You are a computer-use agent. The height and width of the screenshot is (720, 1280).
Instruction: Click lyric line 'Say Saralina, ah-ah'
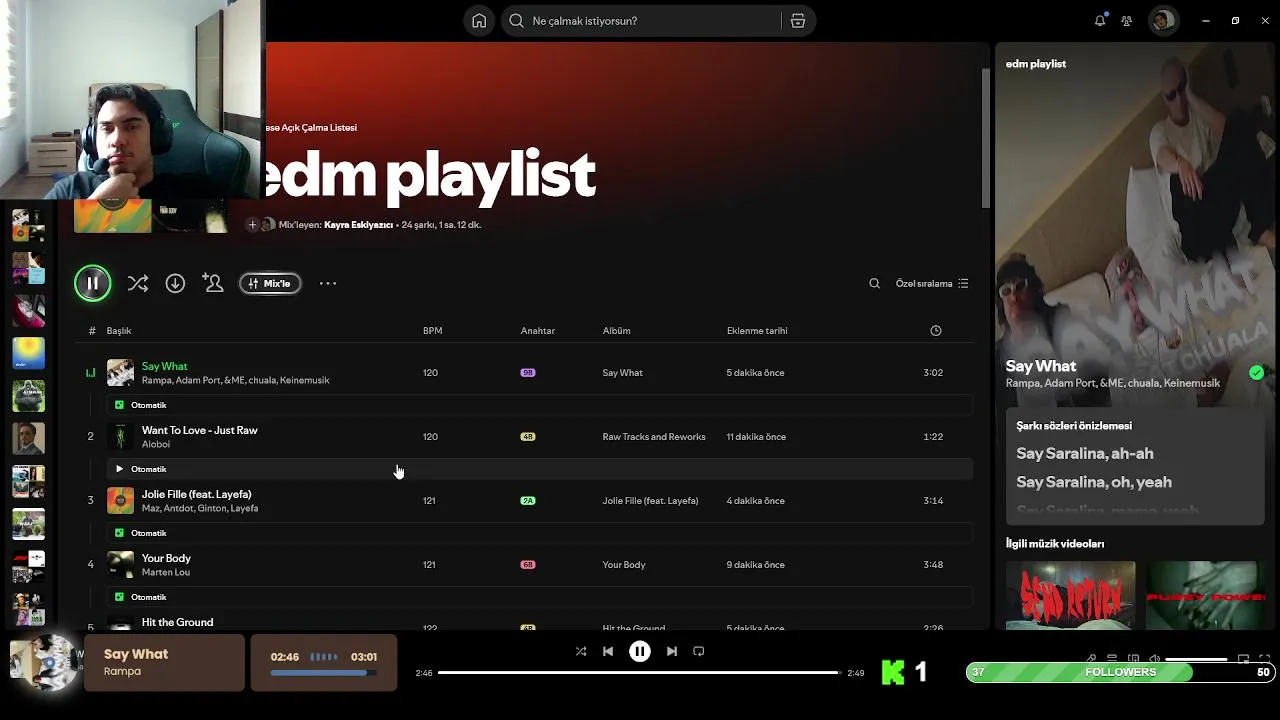click(x=1085, y=454)
